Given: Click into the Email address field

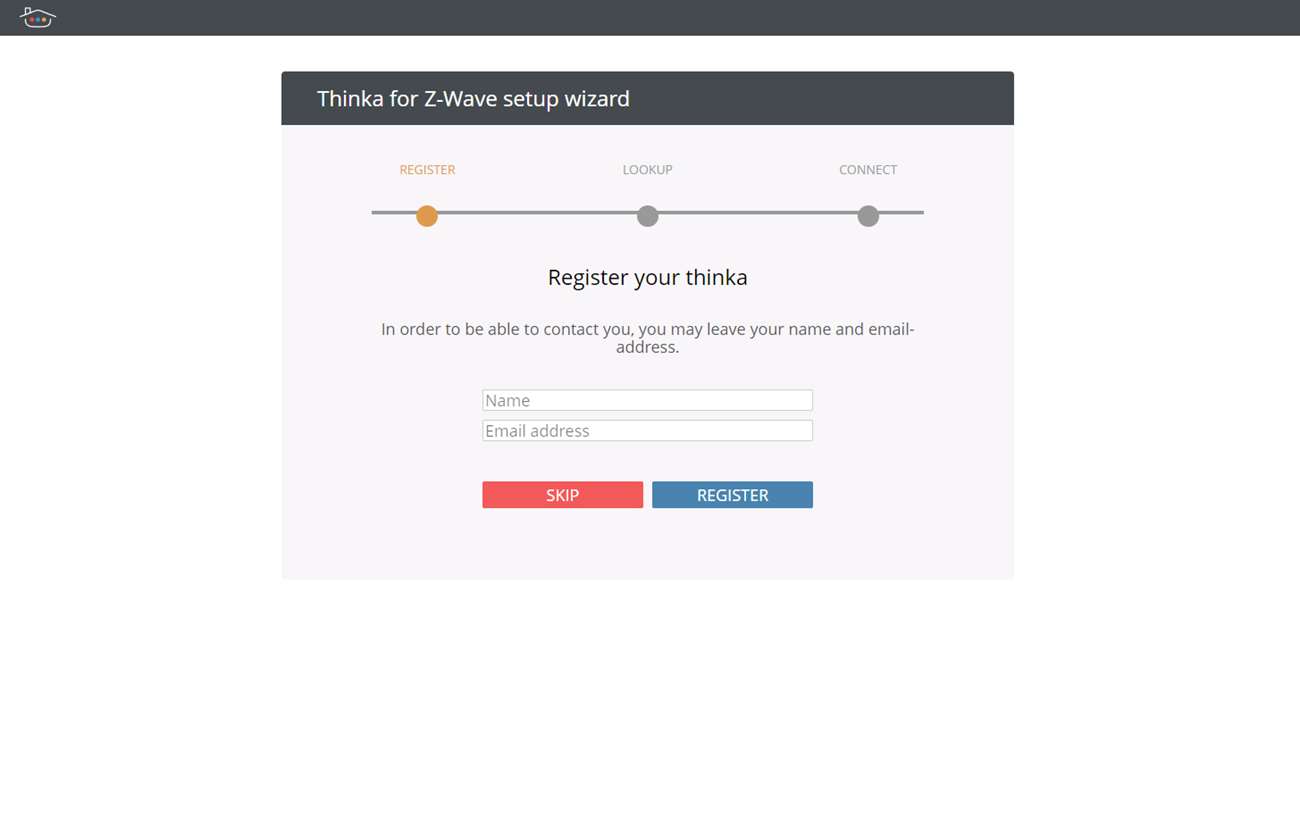Looking at the screenshot, I should point(647,431).
